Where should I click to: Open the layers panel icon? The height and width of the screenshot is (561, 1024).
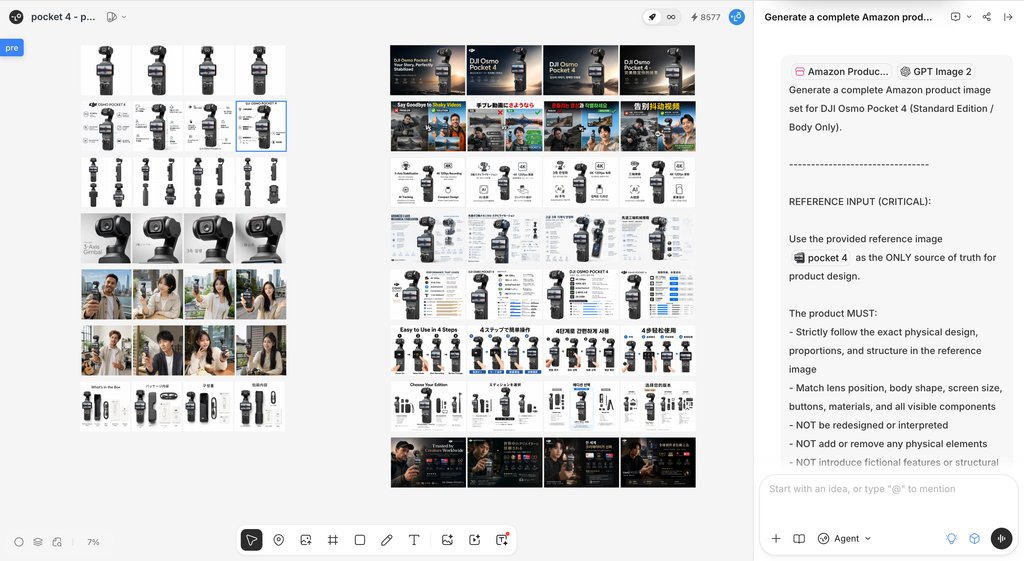click(x=38, y=542)
